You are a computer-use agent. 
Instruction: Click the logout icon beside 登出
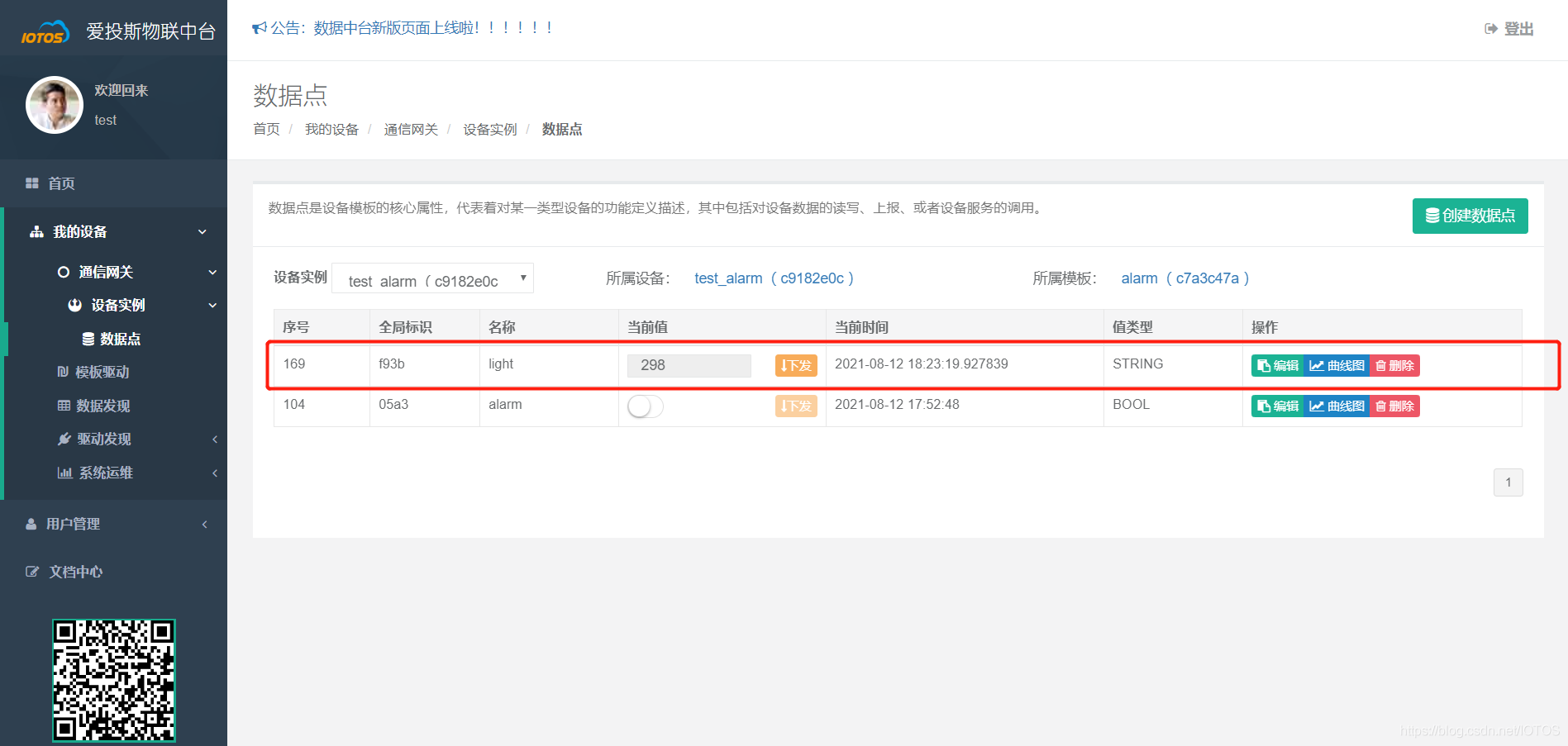[1489, 27]
